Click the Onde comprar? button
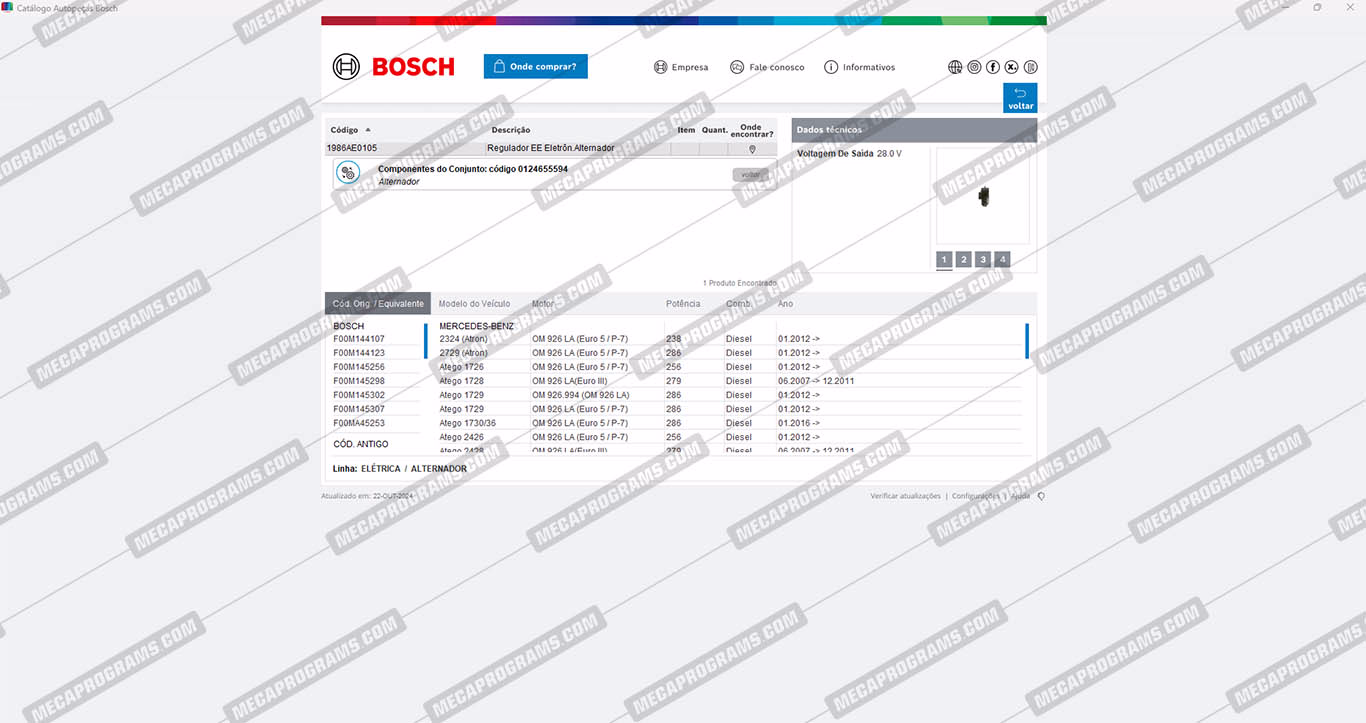 click(535, 67)
